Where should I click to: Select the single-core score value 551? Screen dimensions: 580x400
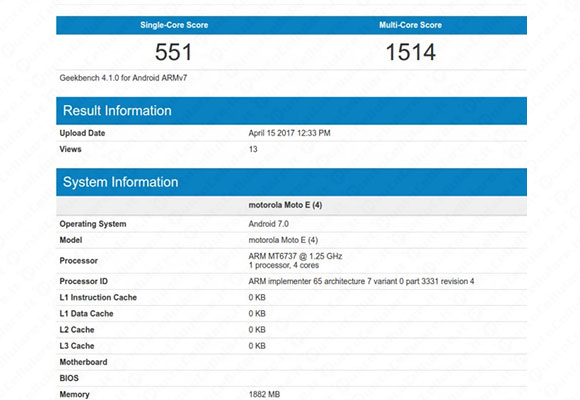tap(173, 52)
